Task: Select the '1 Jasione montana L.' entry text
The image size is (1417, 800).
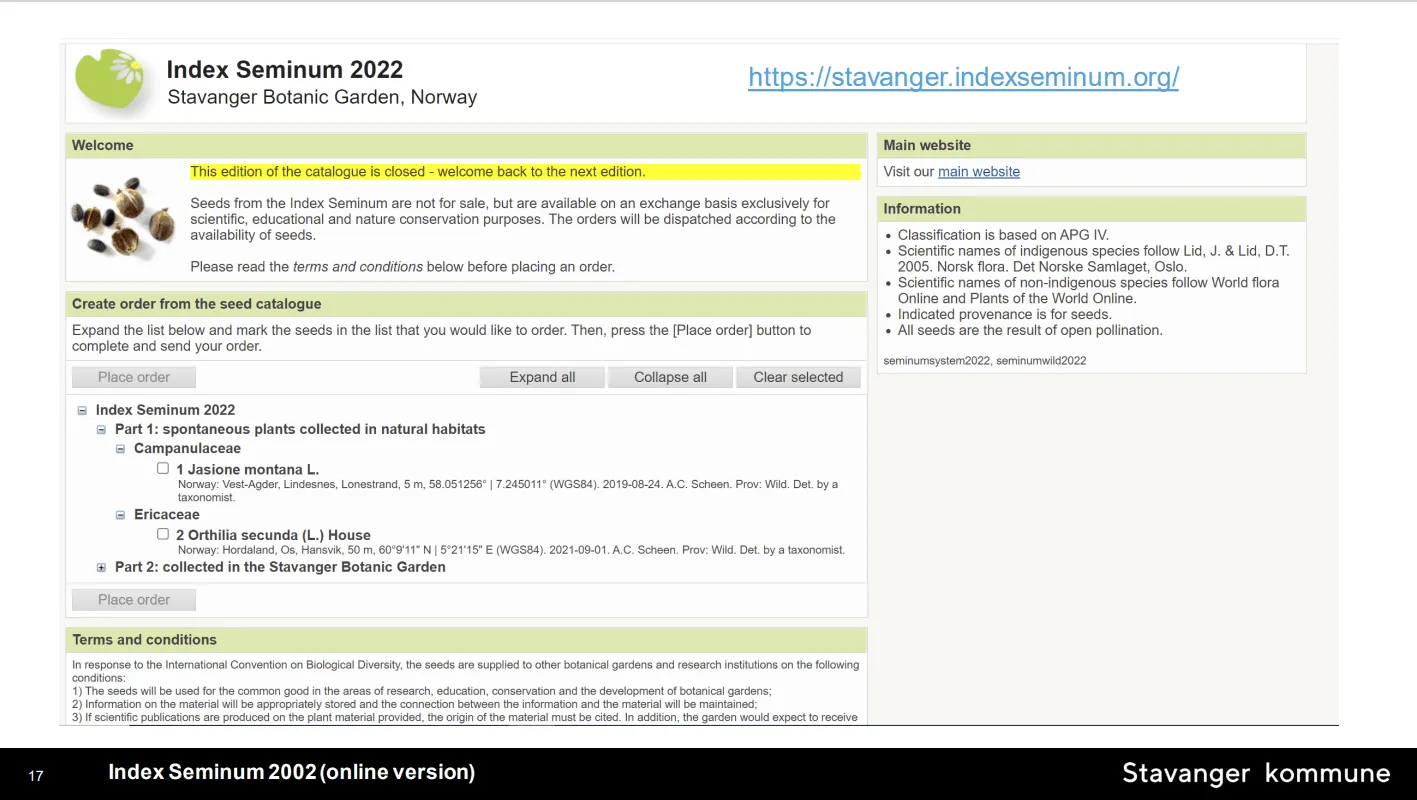Action: 248,469
